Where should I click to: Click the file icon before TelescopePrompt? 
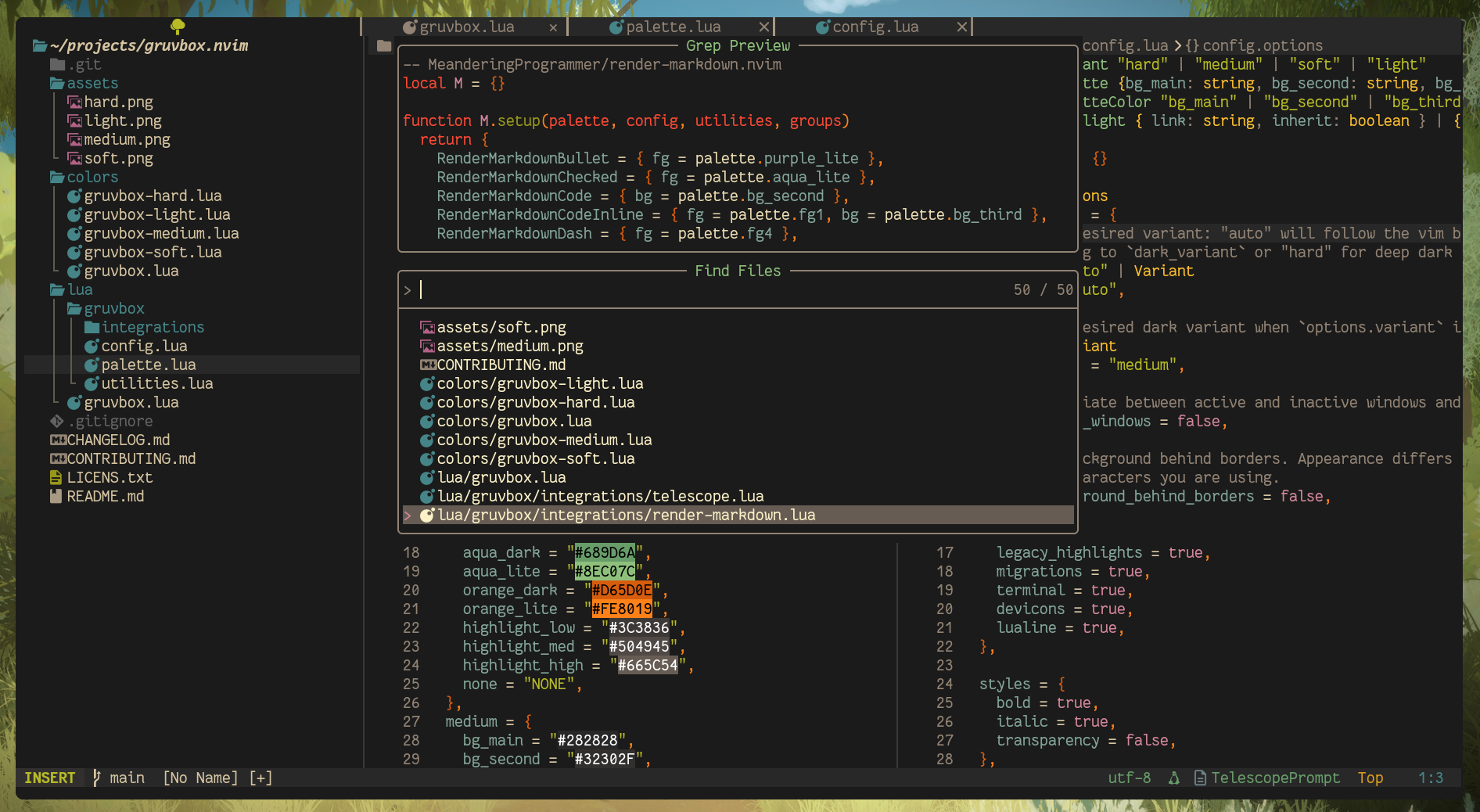pyautogui.click(x=1201, y=778)
